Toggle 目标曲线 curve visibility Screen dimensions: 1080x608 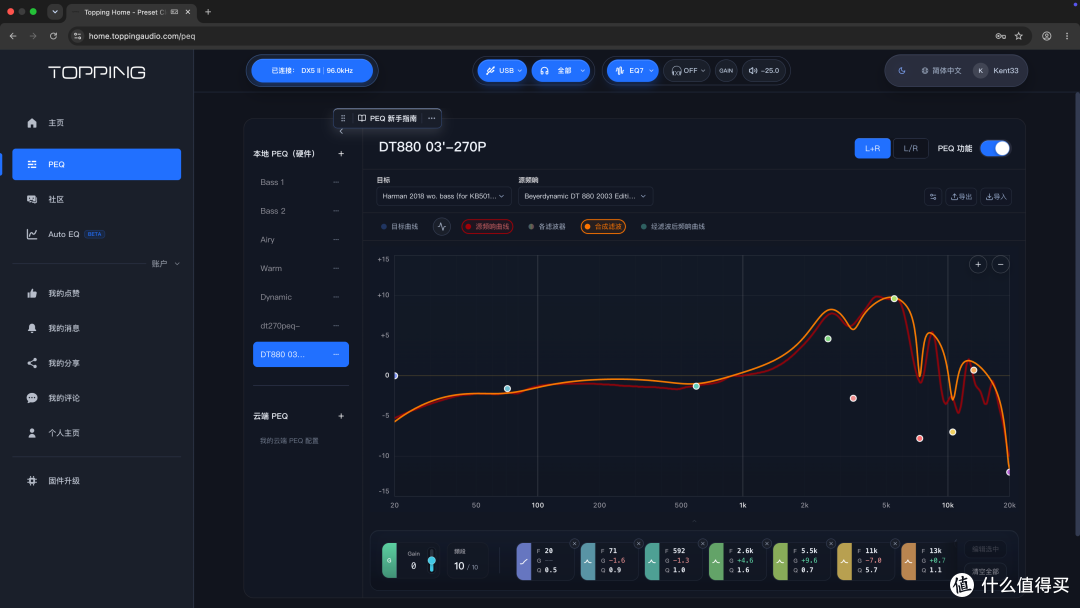click(x=399, y=227)
